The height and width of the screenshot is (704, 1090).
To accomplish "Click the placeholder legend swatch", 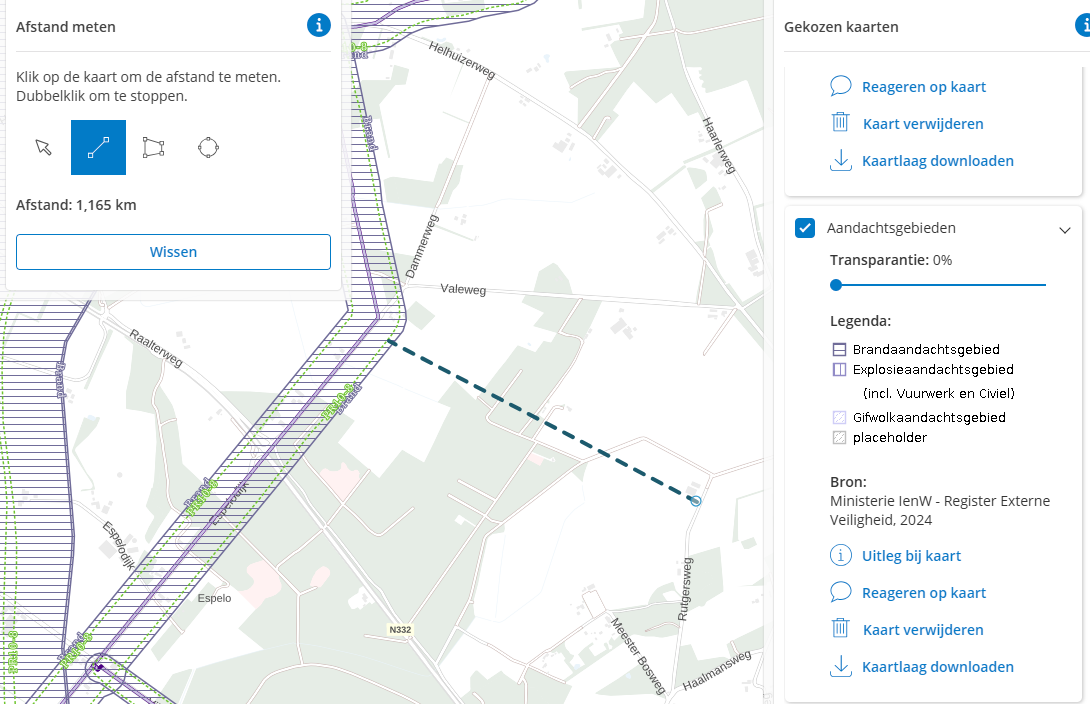I will (x=839, y=438).
